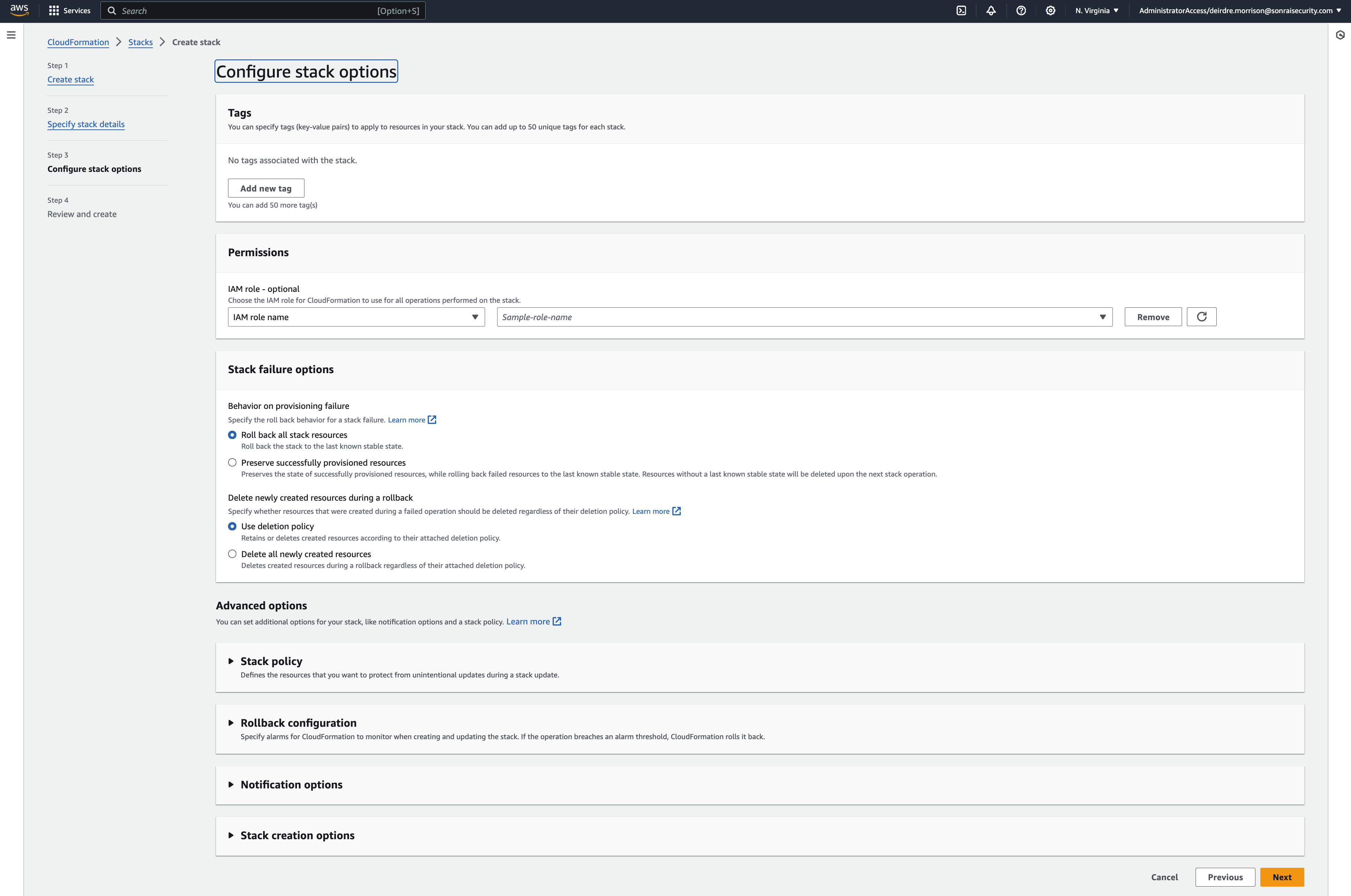The width and height of the screenshot is (1351, 896).
Task: Click the external link icon beside provisioning failure Learn more
Action: tap(432, 419)
